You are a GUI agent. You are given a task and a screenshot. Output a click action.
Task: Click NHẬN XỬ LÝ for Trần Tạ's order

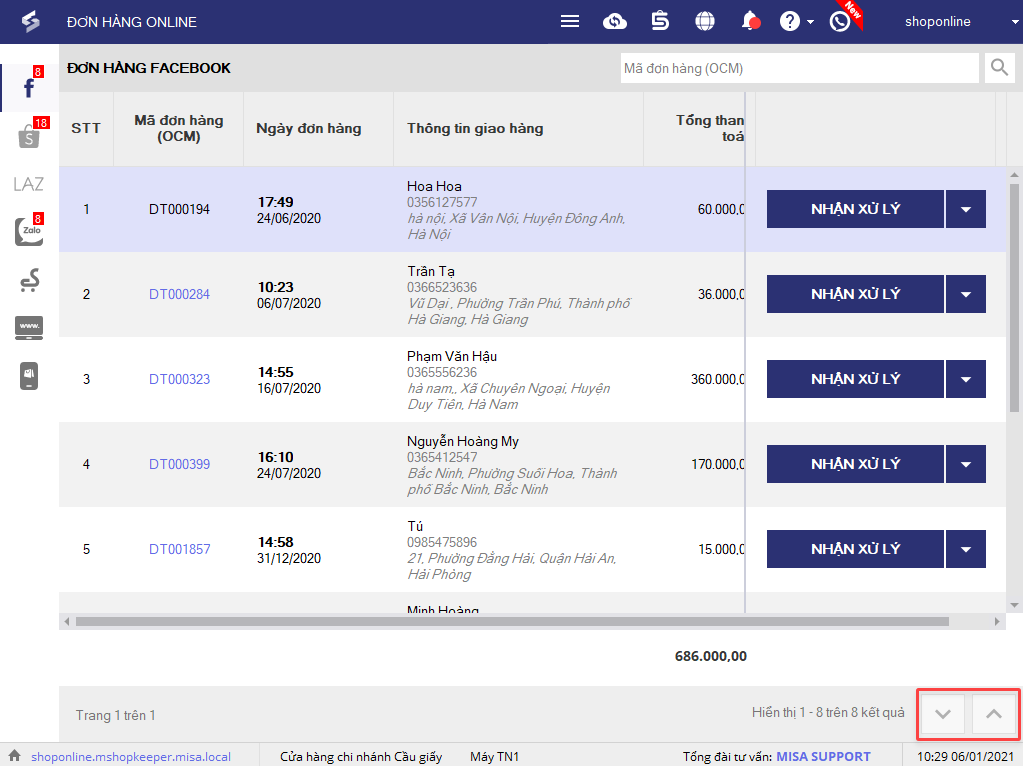pyautogui.click(x=855, y=294)
